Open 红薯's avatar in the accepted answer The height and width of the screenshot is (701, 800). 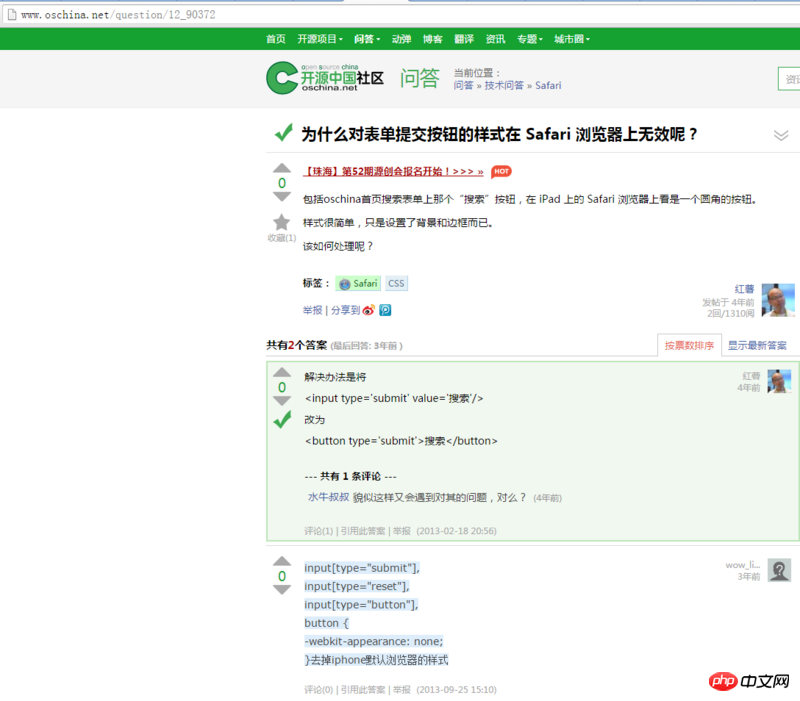pyautogui.click(x=779, y=381)
